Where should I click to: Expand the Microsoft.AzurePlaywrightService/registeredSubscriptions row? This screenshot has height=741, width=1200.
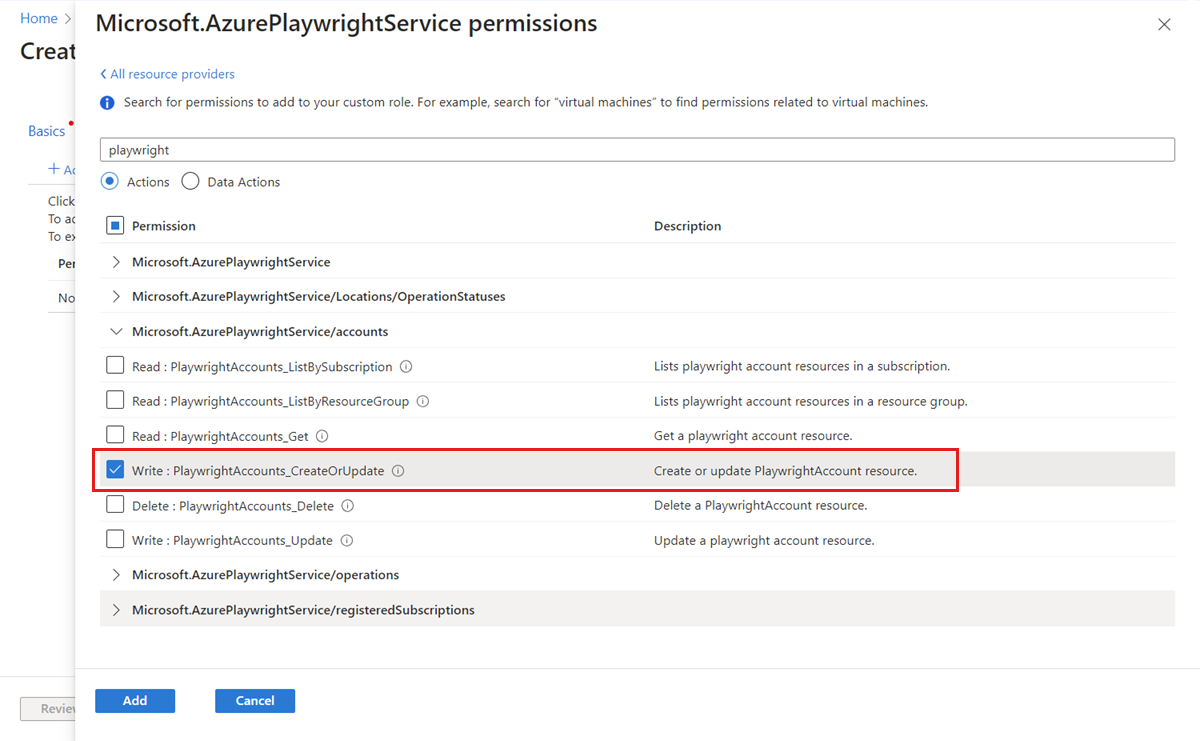(115, 609)
